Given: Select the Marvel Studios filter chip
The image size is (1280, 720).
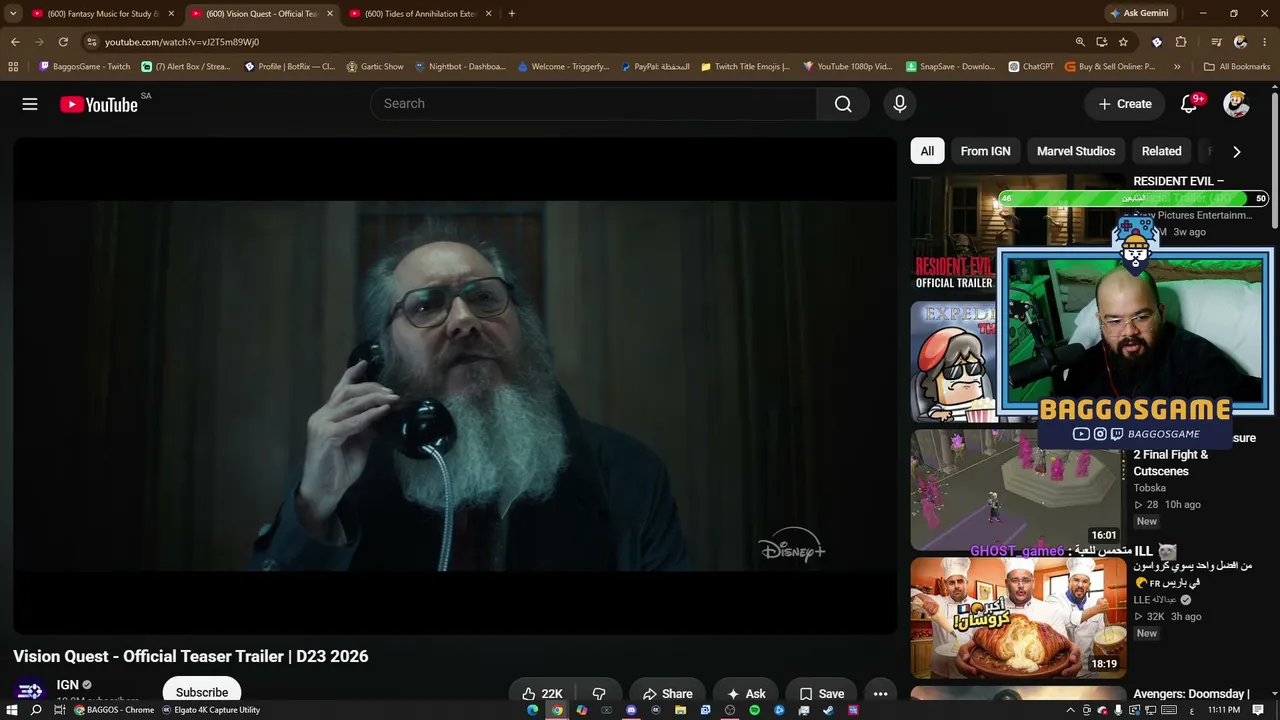Looking at the screenshot, I should [1076, 151].
